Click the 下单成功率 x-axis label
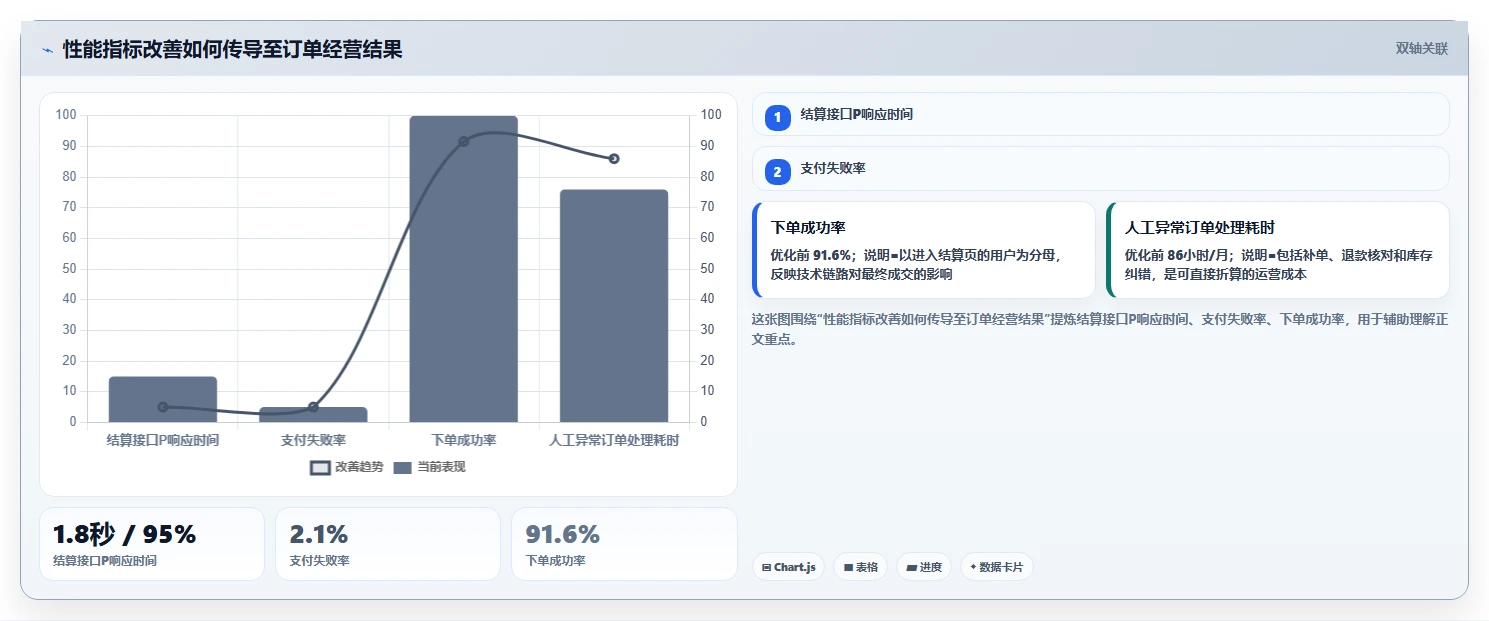Image resolution: width=1489 pixels, height=621 pixels. coord(464,440)
